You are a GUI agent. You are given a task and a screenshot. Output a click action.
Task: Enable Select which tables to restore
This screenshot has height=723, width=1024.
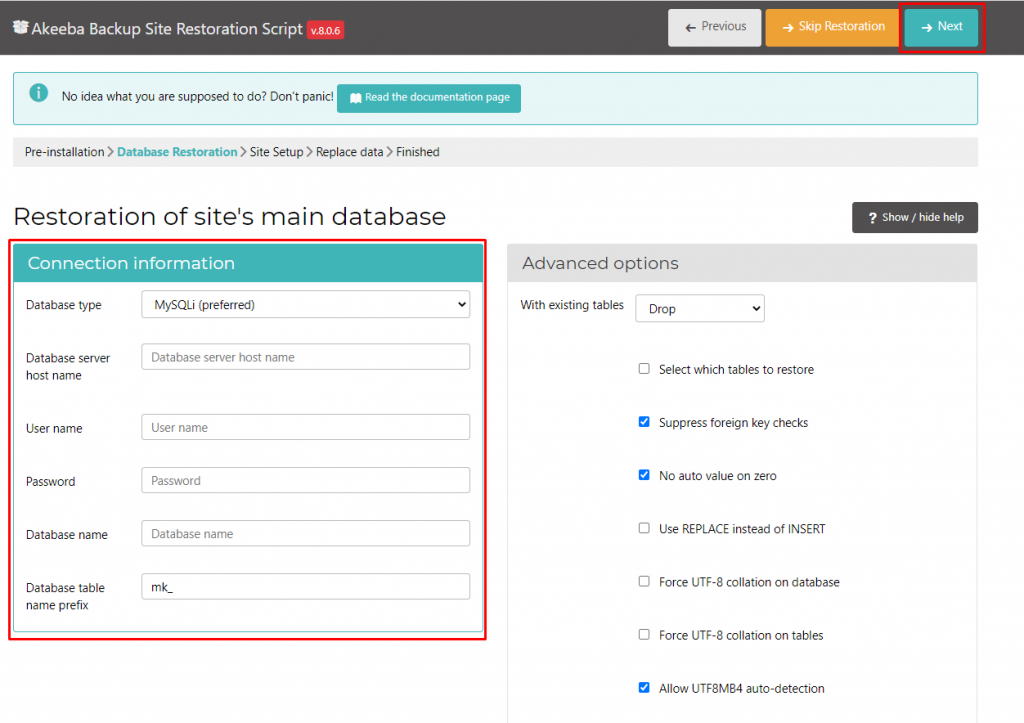click(644, 369)
